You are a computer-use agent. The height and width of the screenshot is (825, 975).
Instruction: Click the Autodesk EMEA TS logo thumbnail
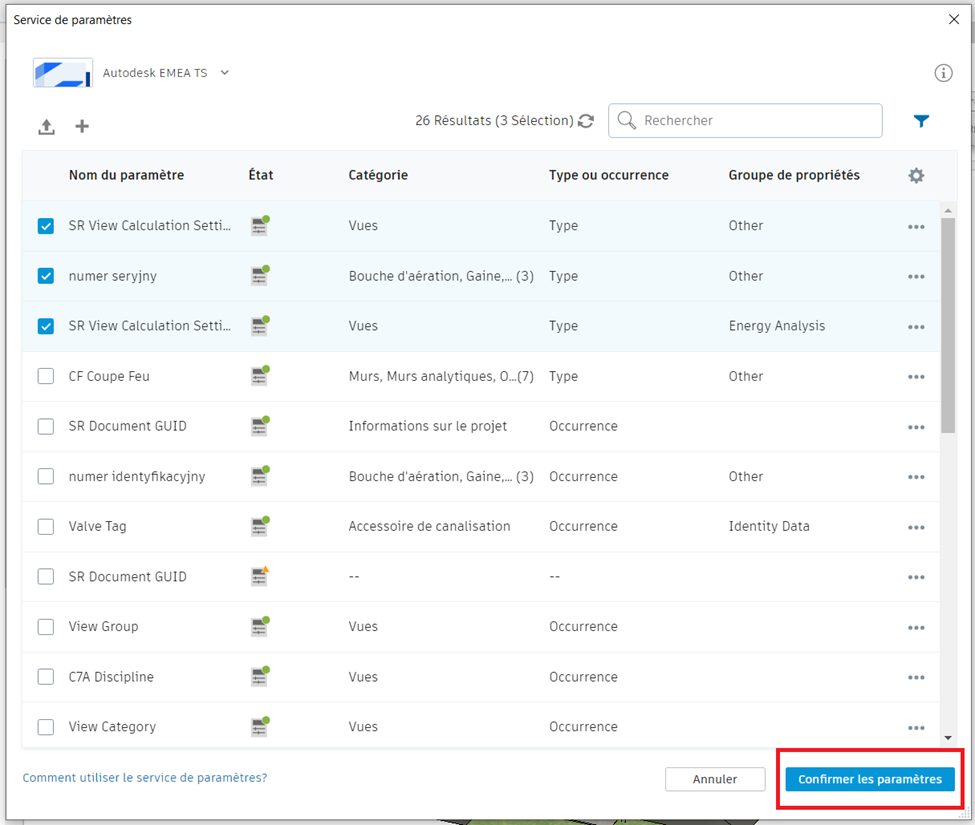(63, 73)
